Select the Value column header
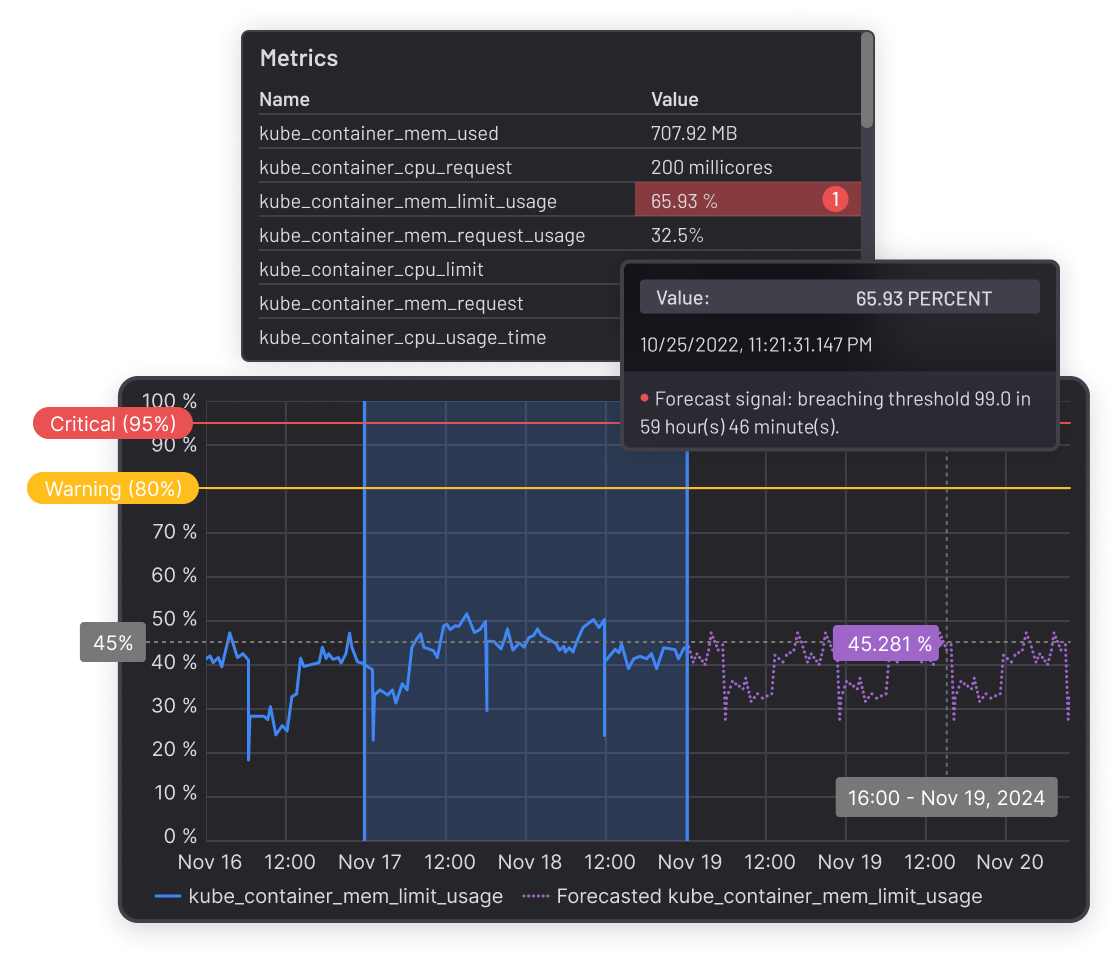 (673, 99)
